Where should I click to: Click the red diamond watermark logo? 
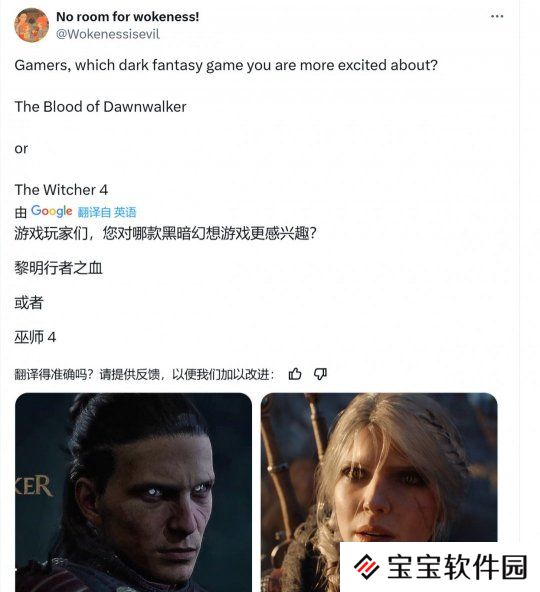point(366,566)
